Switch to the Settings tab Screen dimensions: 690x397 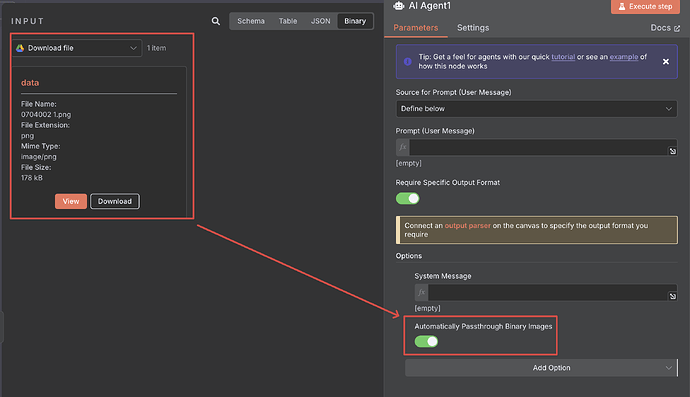pyautogui.click(x=473, y=28)
